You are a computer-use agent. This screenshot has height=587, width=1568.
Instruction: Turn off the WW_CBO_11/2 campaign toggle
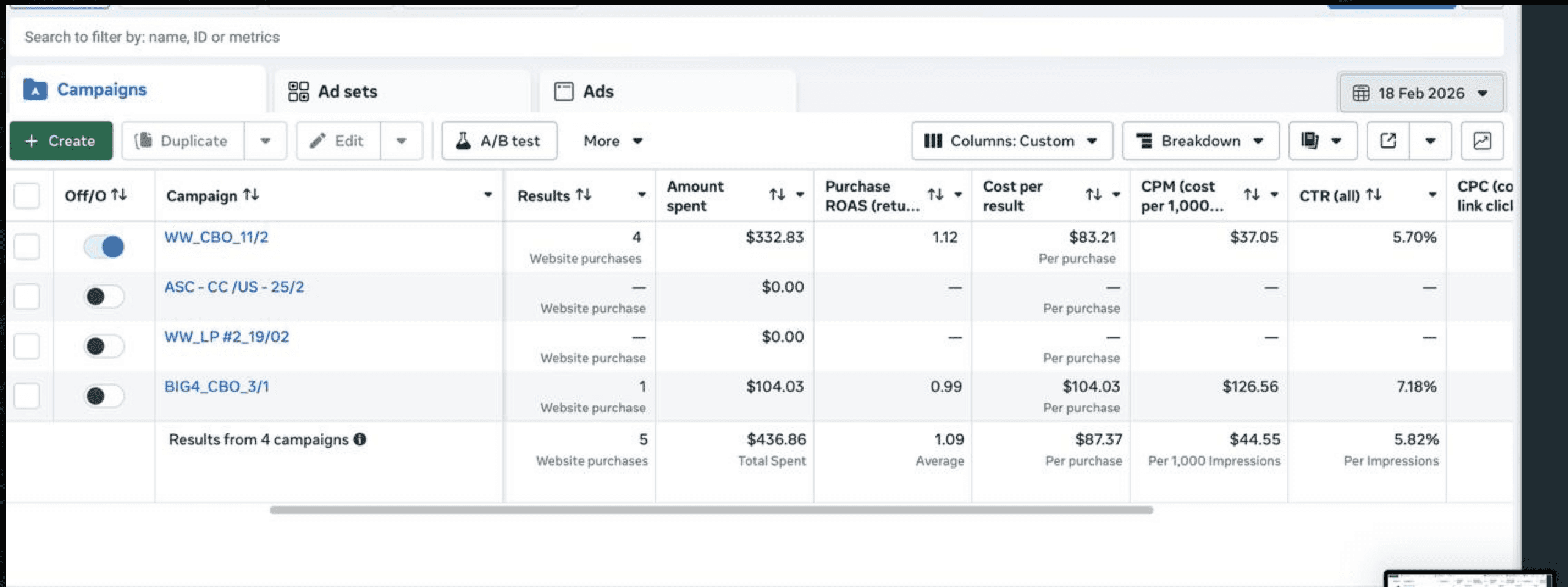(104, 247)
